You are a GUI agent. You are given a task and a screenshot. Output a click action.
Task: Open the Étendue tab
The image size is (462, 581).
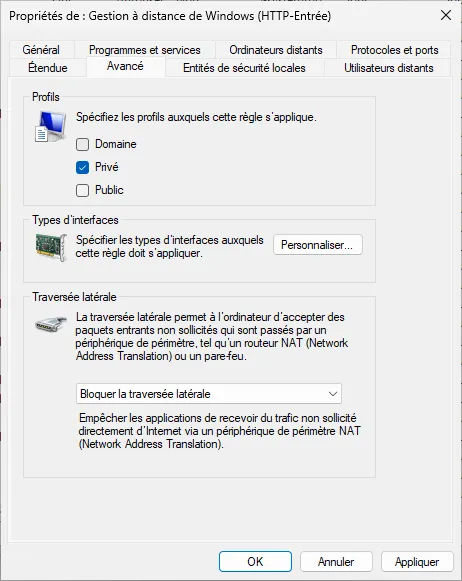(x=48, y=68)
